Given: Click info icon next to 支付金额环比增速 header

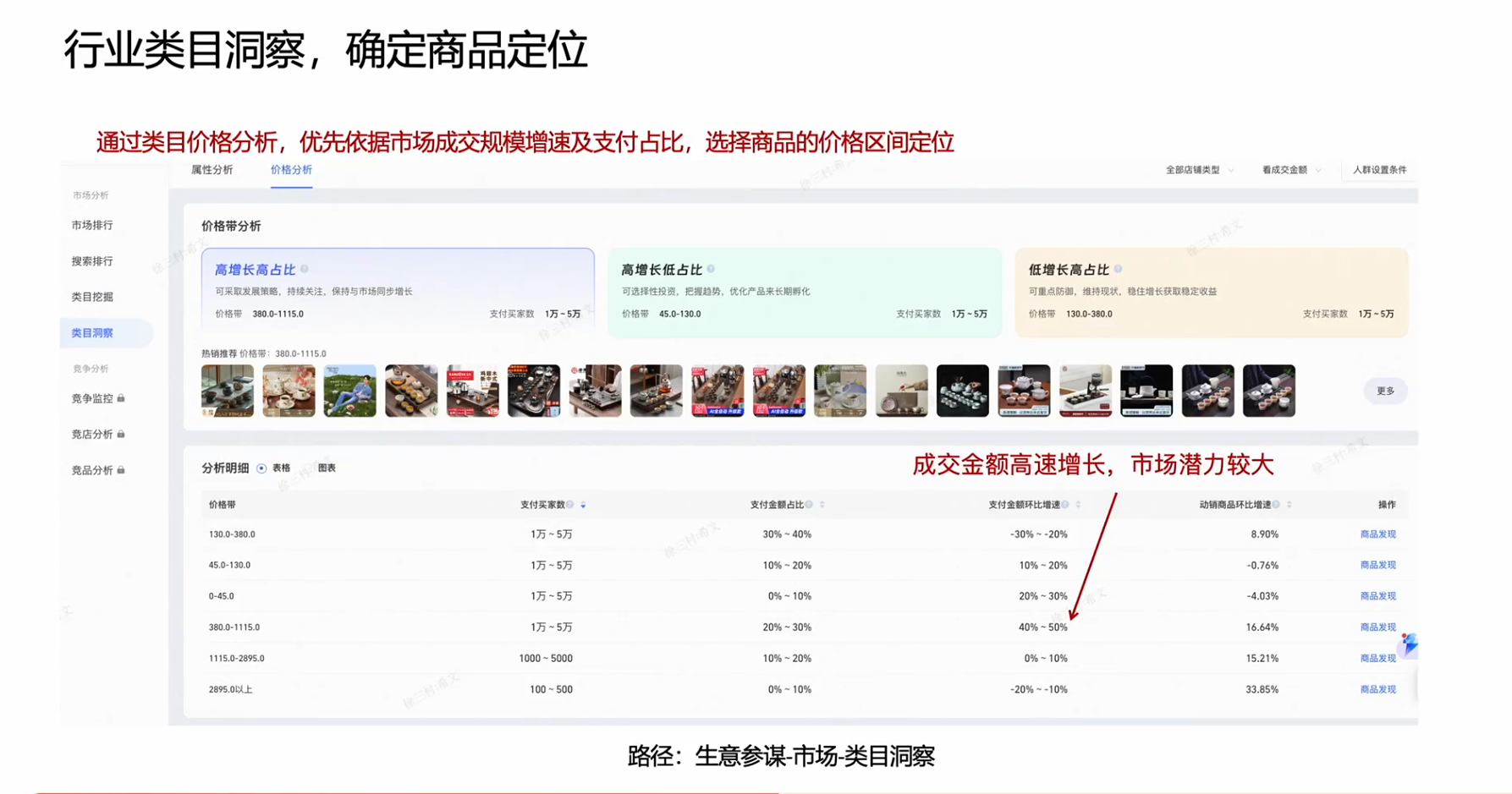Looking at the screenshot, I should pyautogui.click(x=1065, y=505).
